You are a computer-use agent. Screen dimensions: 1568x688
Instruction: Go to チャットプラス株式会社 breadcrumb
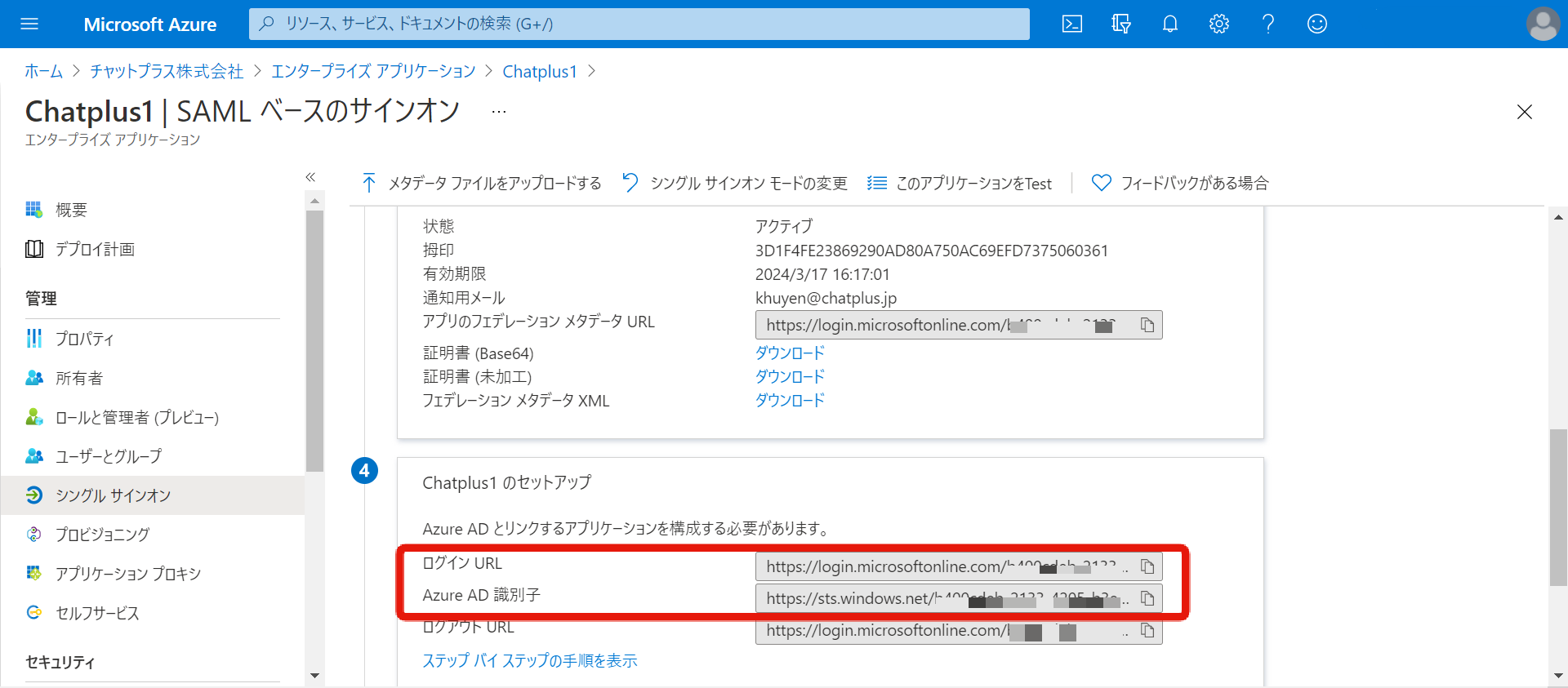(167, 71)
